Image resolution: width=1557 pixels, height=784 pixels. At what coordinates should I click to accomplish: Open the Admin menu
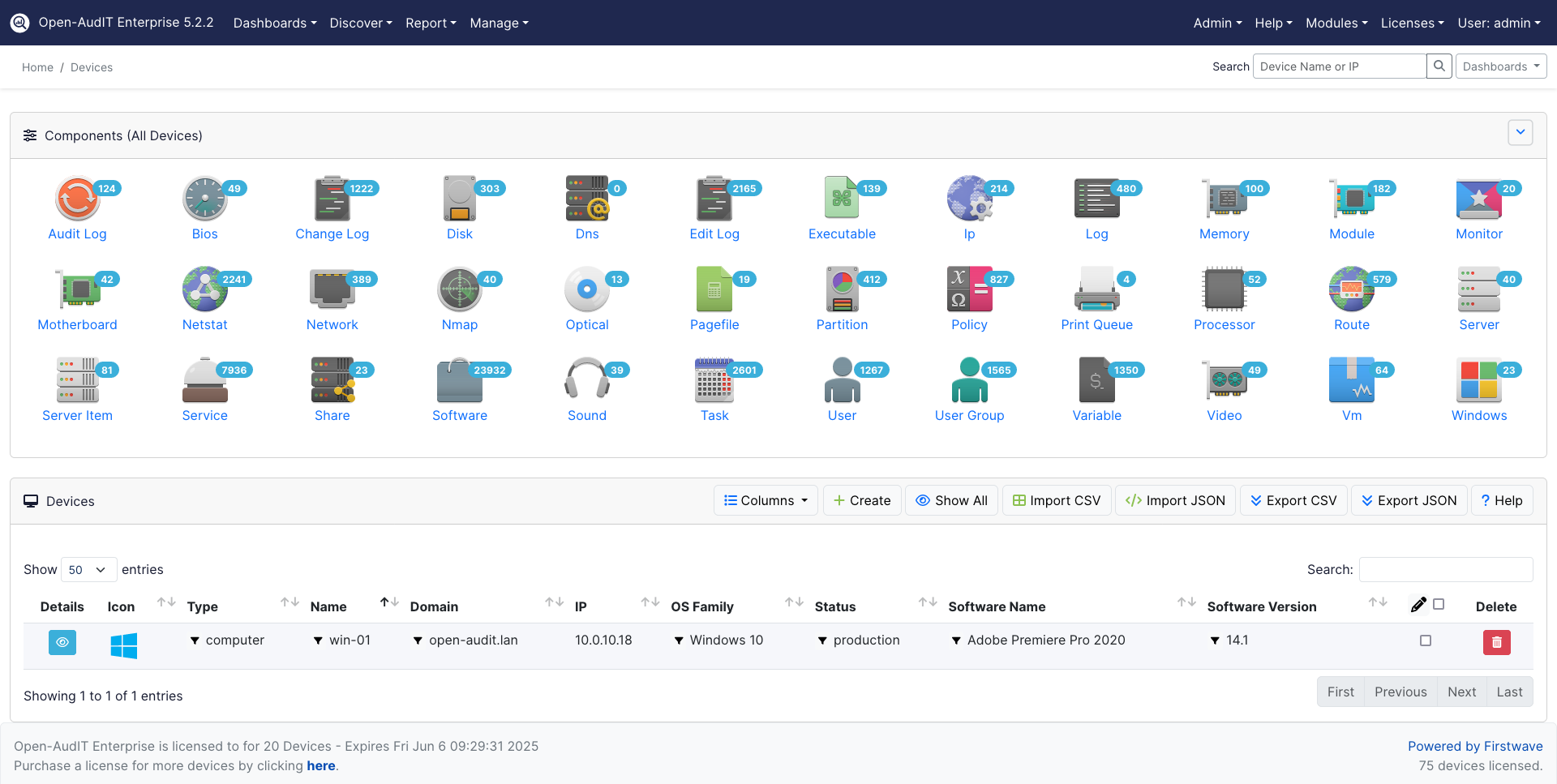pos(1216,23)
